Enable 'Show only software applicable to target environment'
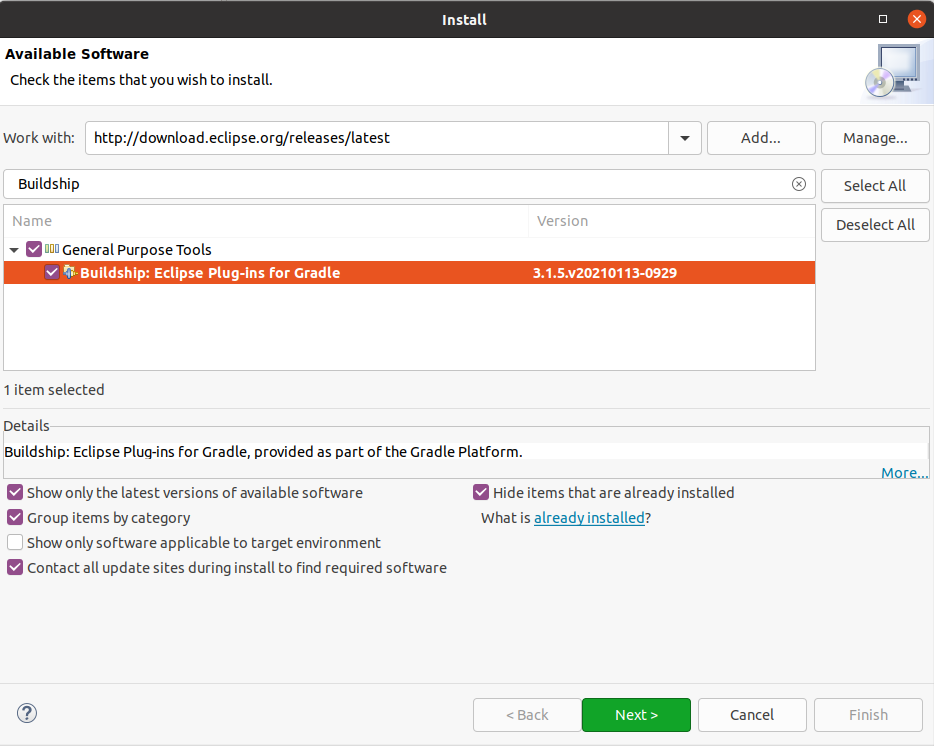Screen dimensions: 934x746 pos(14,542)
